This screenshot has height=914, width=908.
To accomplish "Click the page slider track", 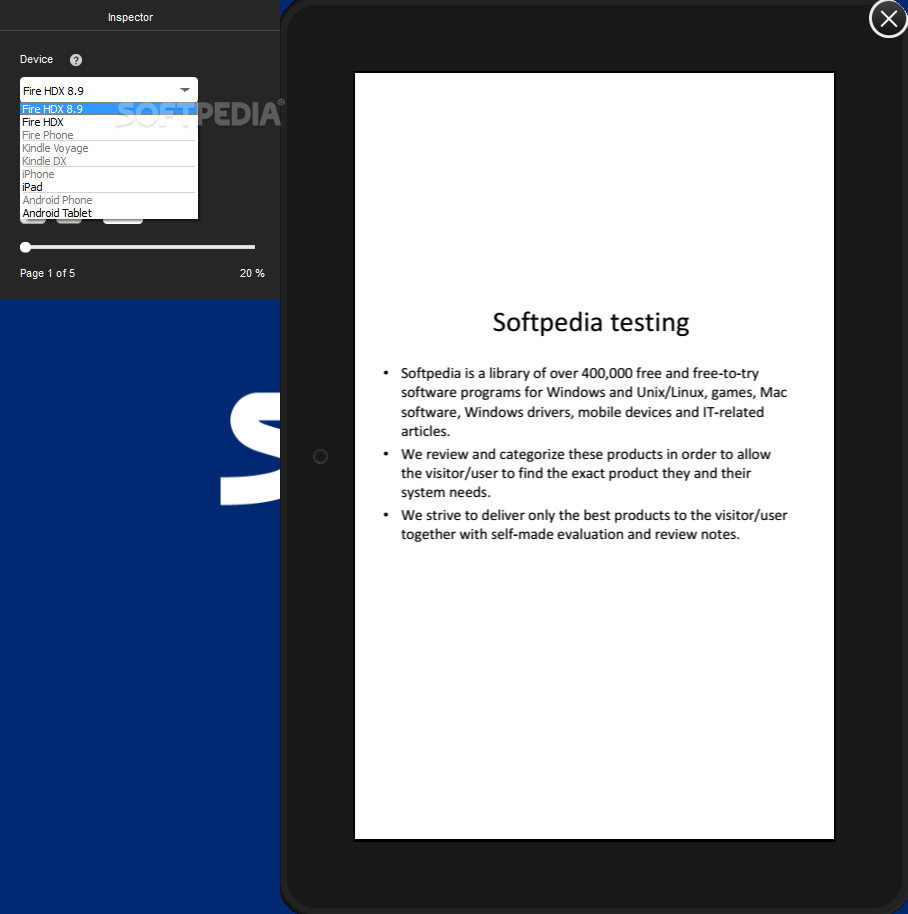I will (x=140, y=247).
